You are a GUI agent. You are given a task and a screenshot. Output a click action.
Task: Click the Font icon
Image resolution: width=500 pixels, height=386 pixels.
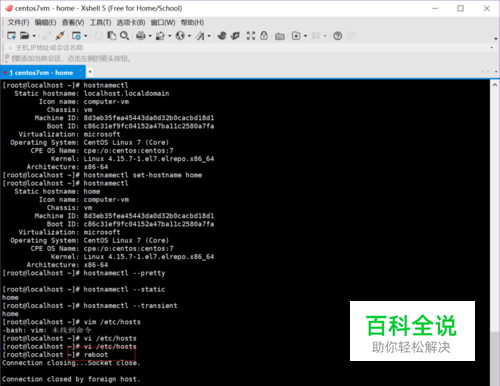click(x=200, y=36)
